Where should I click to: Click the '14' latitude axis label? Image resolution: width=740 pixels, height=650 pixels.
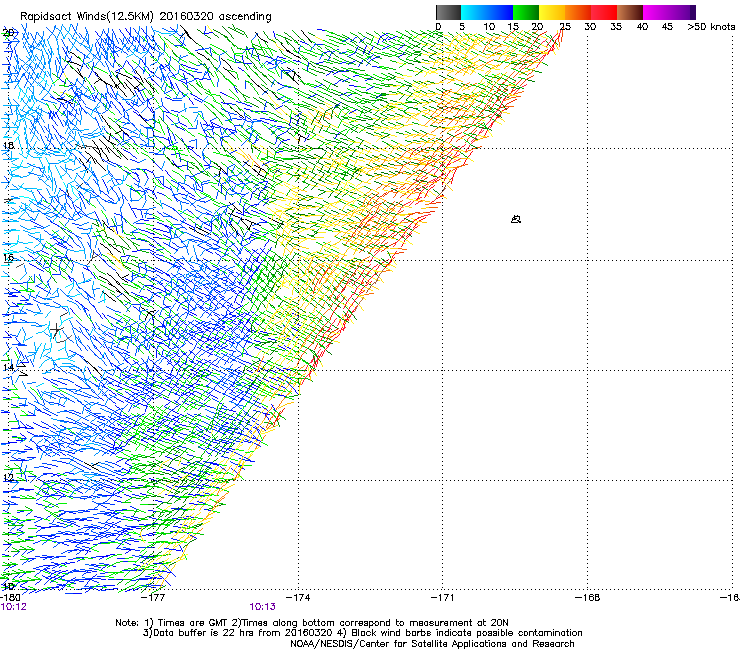pos(8,367)
